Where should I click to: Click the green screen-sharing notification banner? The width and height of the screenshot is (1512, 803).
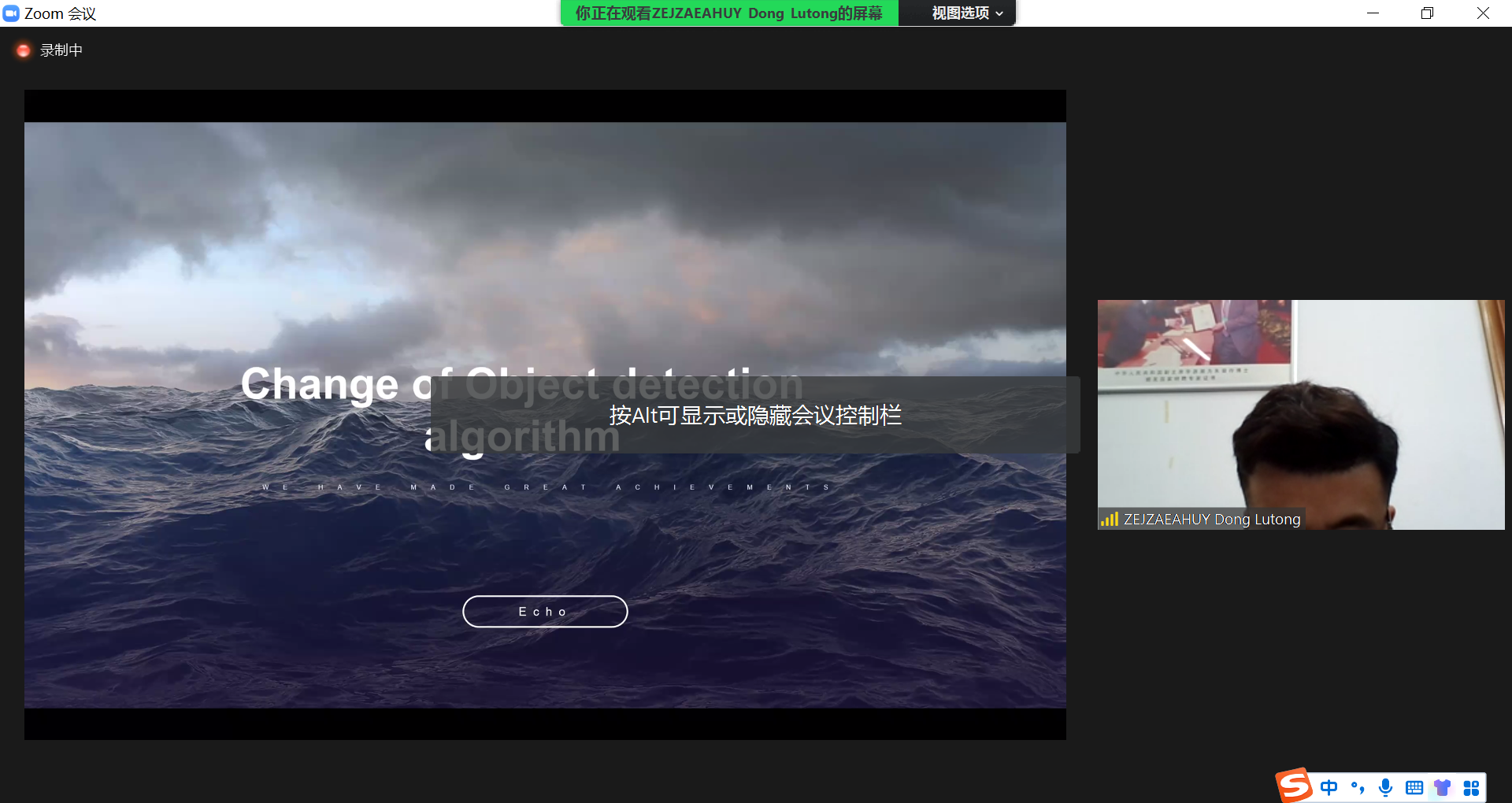[729, 13]
